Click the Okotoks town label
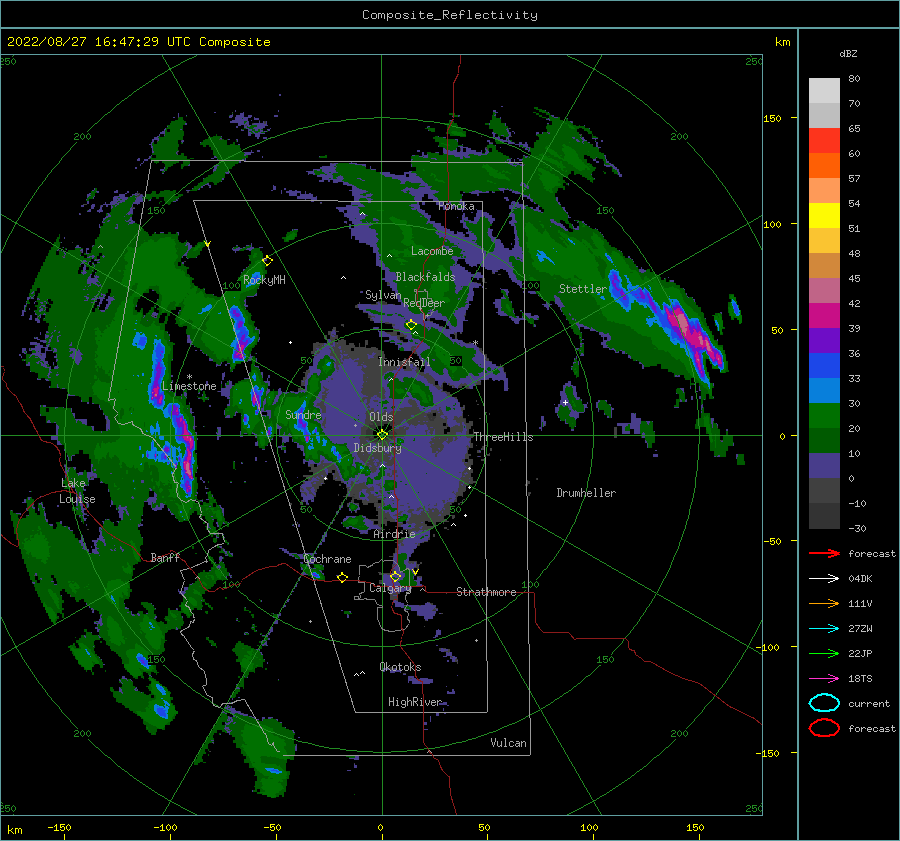The image size is (900, 841). tap(400, 666)
